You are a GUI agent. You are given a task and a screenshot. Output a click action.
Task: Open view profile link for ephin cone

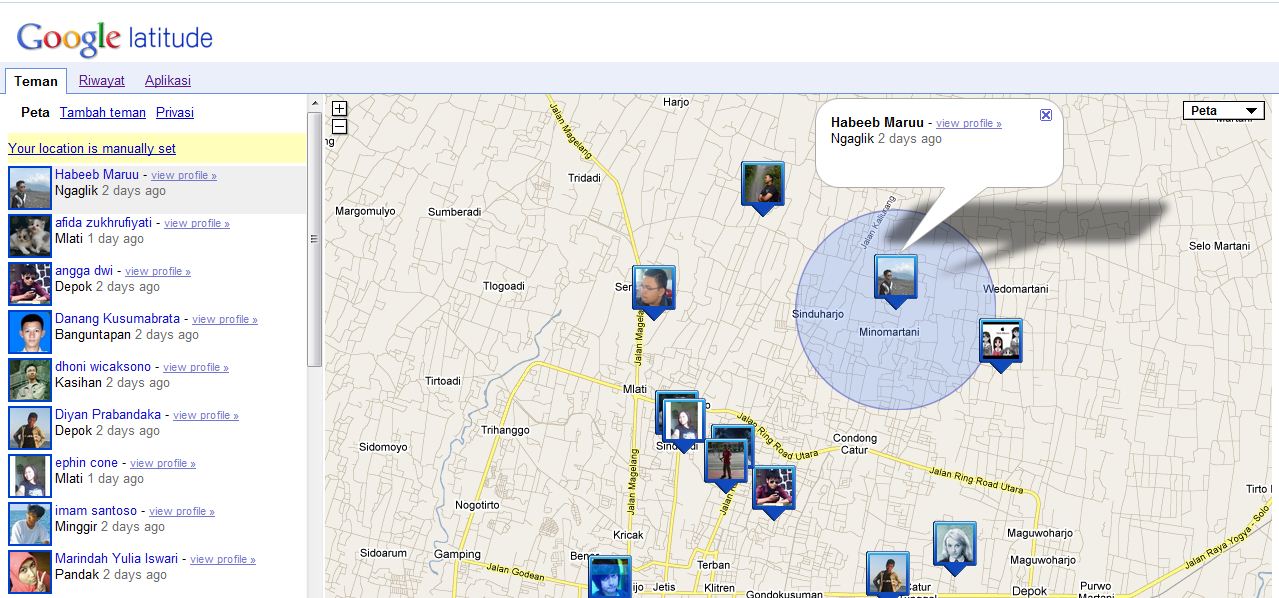[x=163, y=464]
